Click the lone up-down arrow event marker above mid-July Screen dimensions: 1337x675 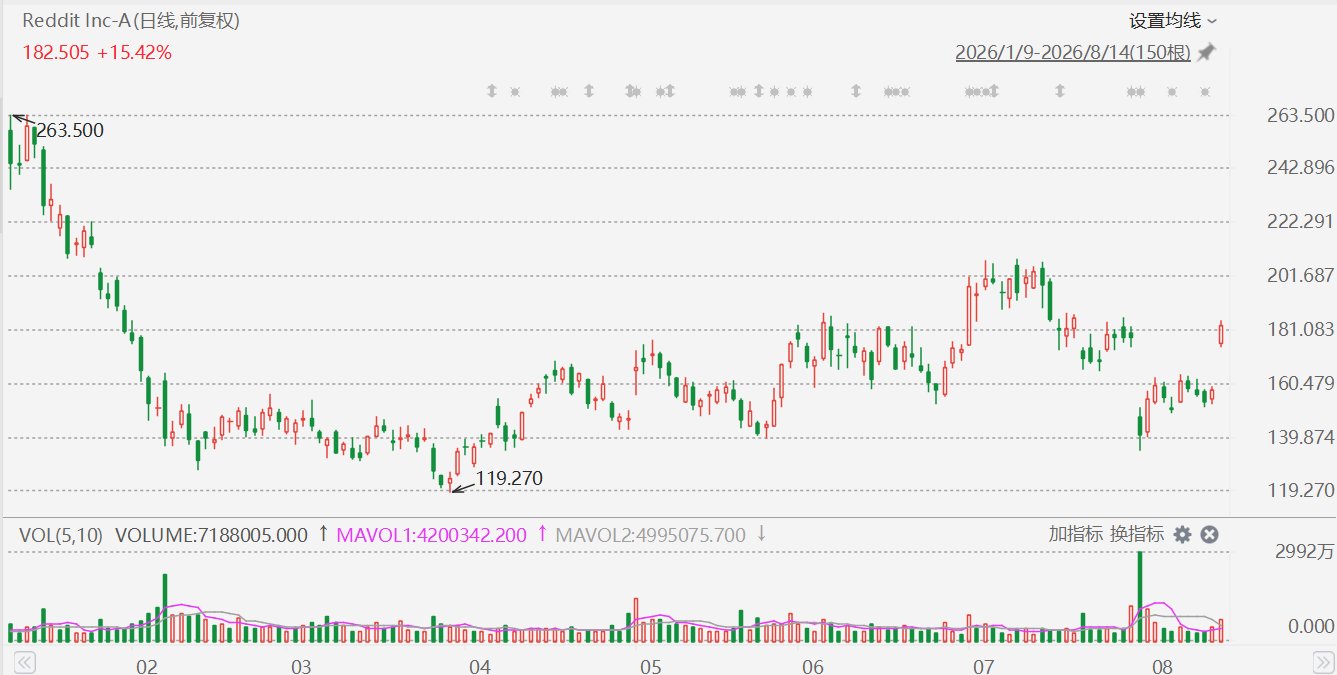click(x=1059, y=92)
